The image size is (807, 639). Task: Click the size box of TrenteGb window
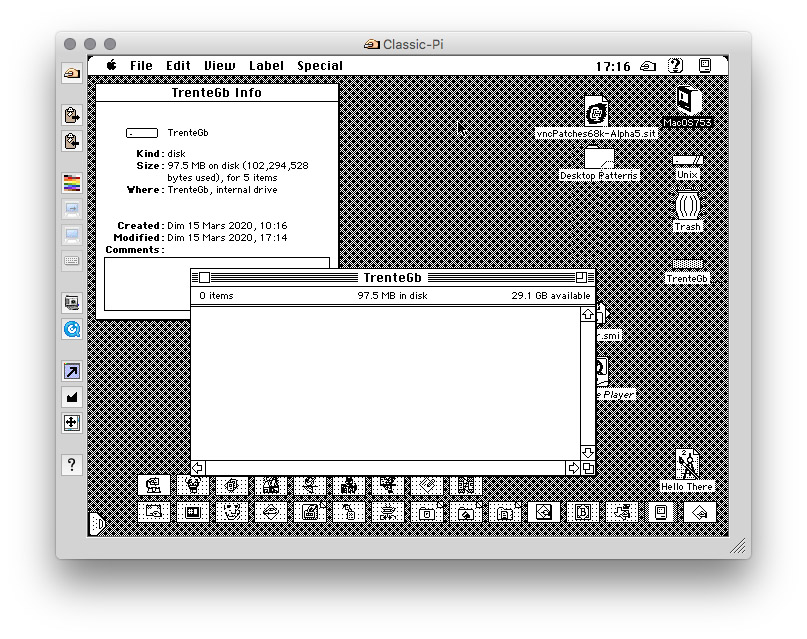[588, 468]
